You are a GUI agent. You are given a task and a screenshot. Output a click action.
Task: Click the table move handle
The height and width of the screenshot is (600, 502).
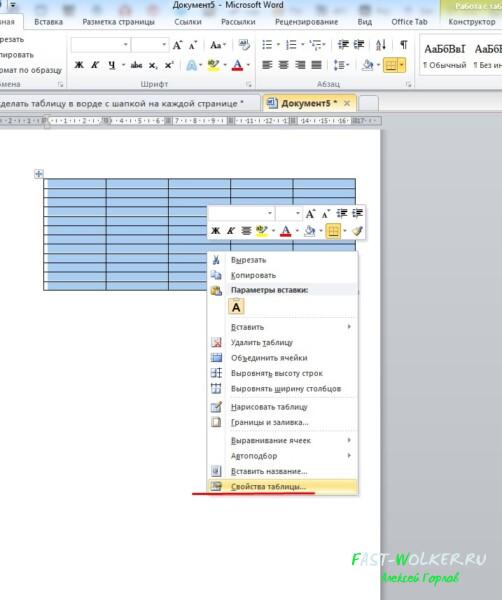[x=39, y=174]
